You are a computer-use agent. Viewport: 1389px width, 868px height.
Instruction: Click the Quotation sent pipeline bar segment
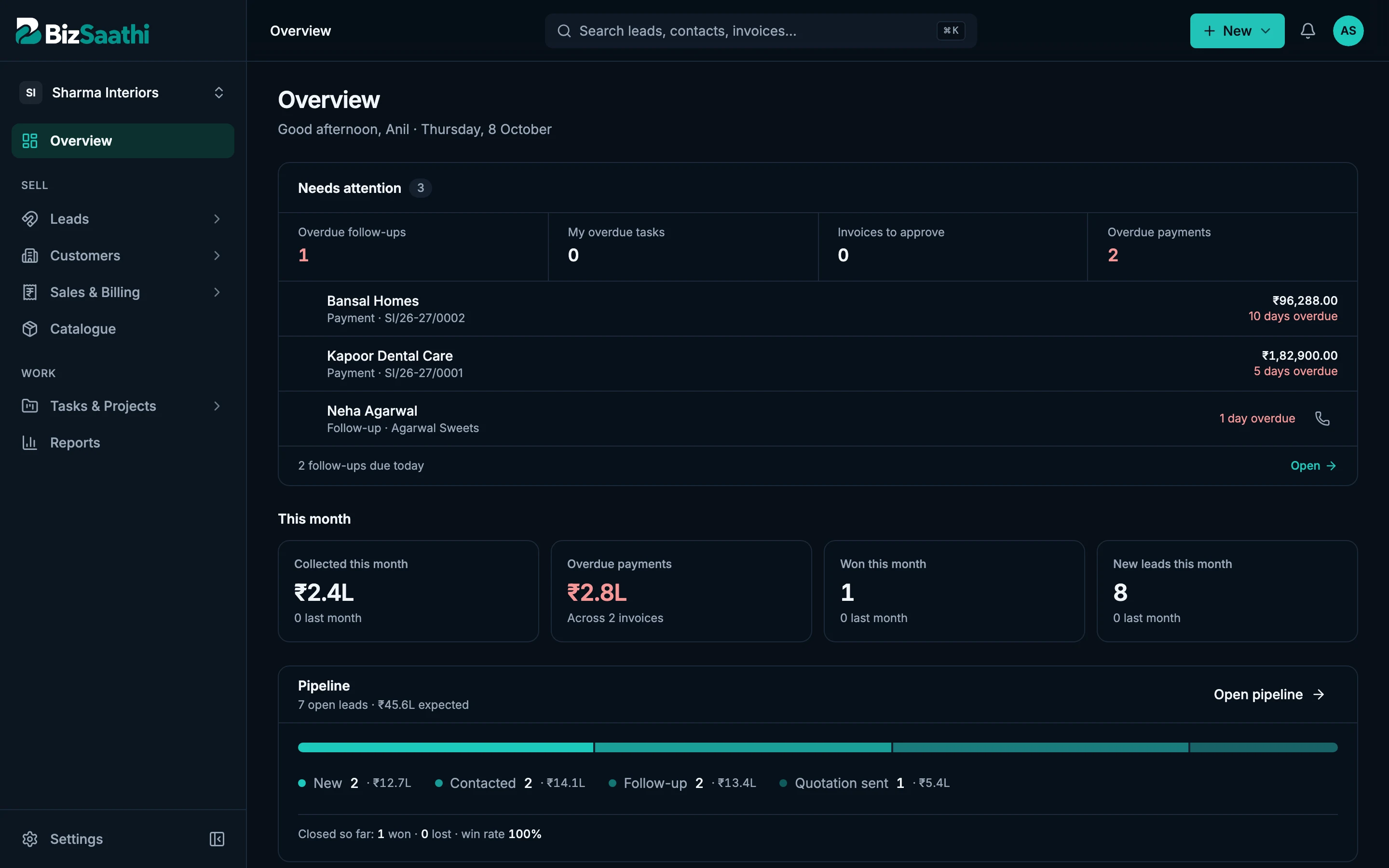tap(1264, 747)
